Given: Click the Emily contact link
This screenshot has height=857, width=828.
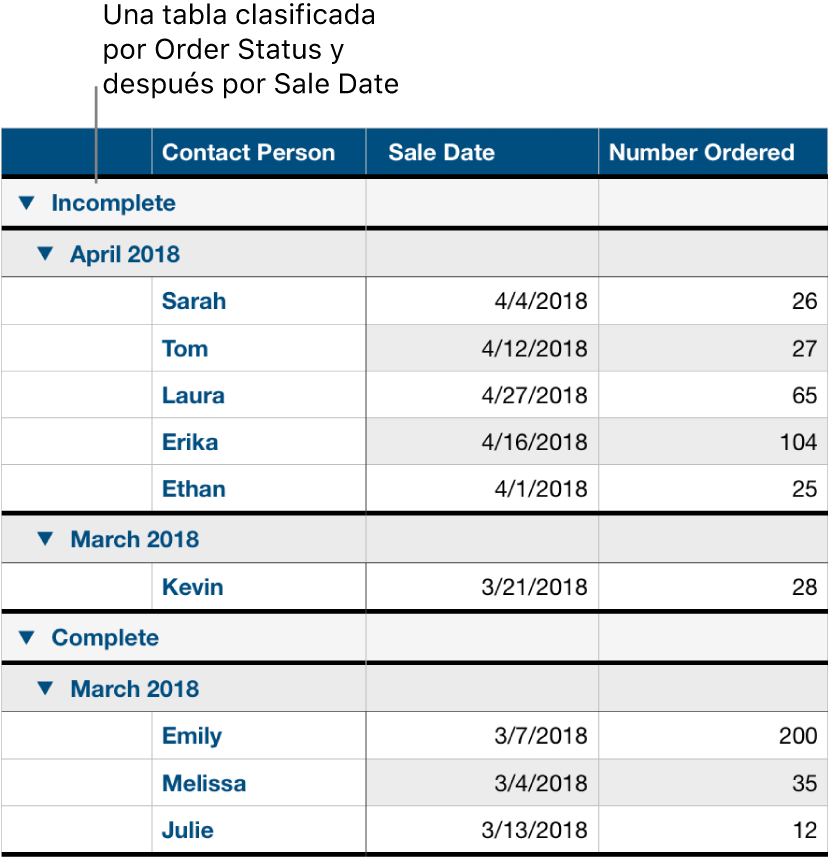Looking at the screenshot, I should click(x=191, y=736).
